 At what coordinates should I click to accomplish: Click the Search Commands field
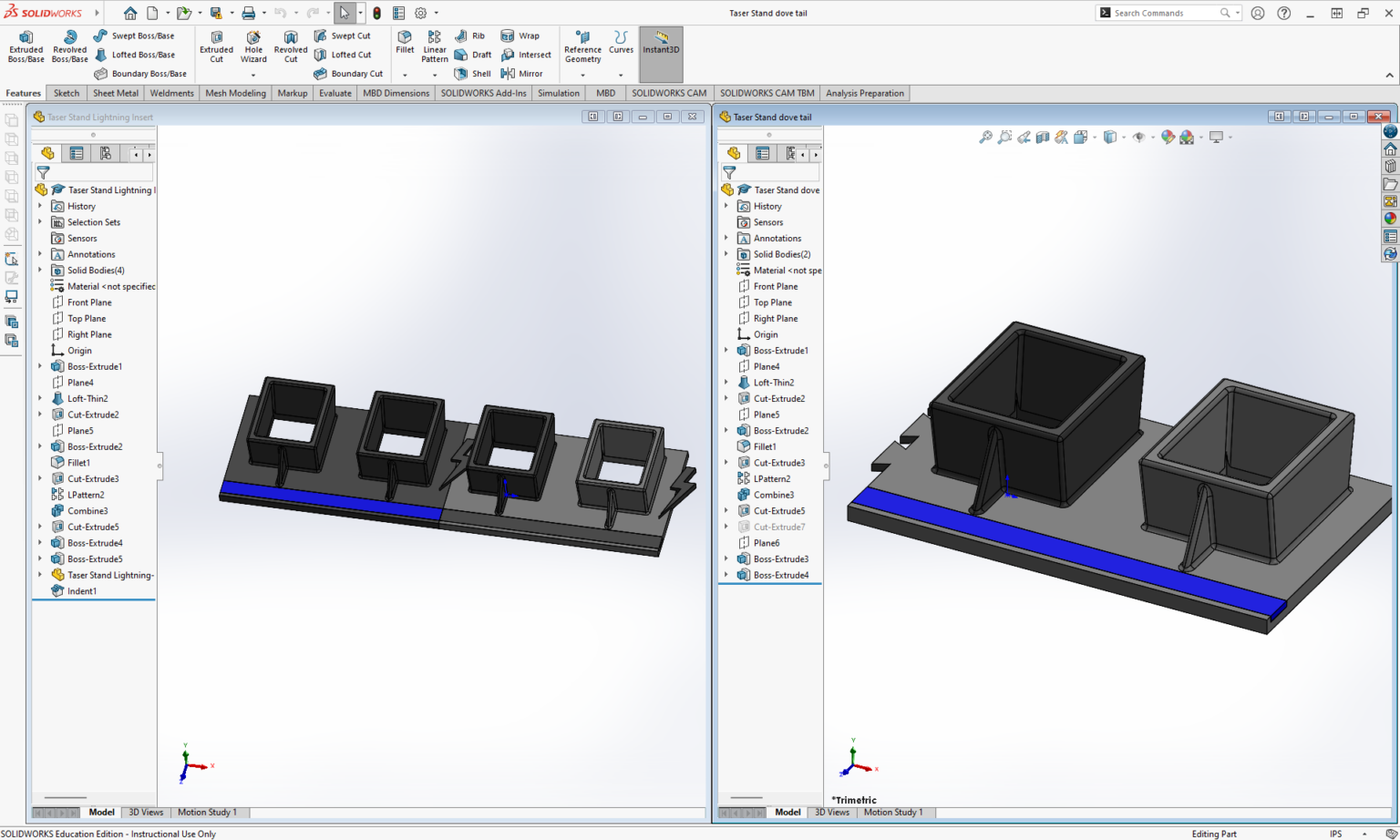pyautogui.click(x=1165, y=13)
